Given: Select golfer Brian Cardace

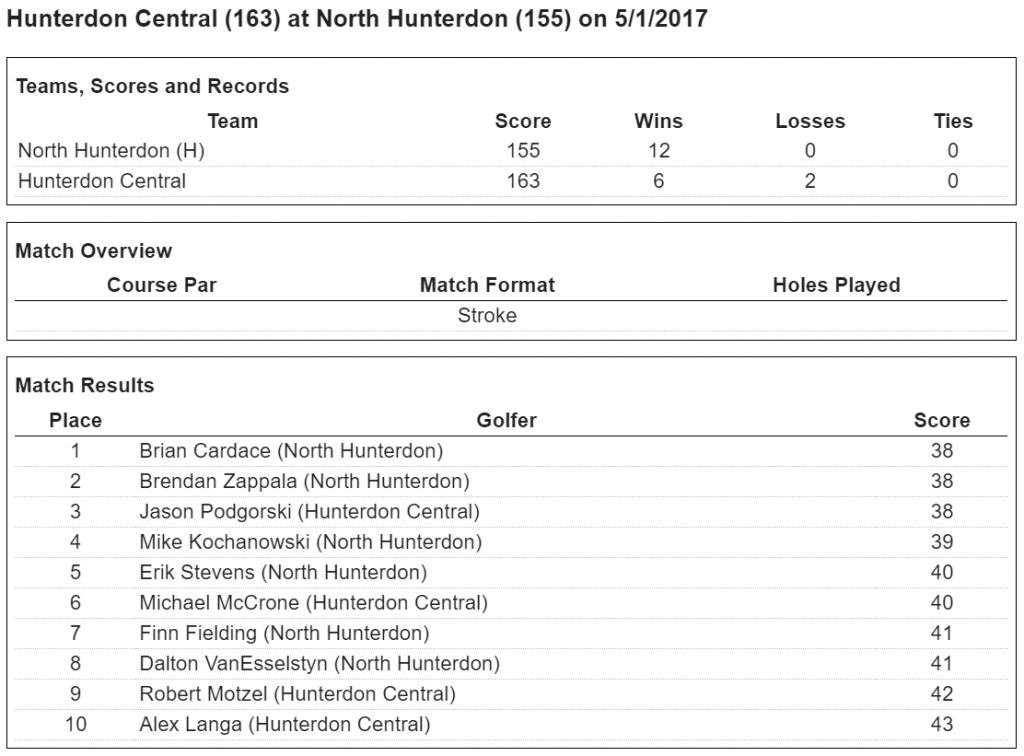Looking at the screenshot, I should [291, 451].
